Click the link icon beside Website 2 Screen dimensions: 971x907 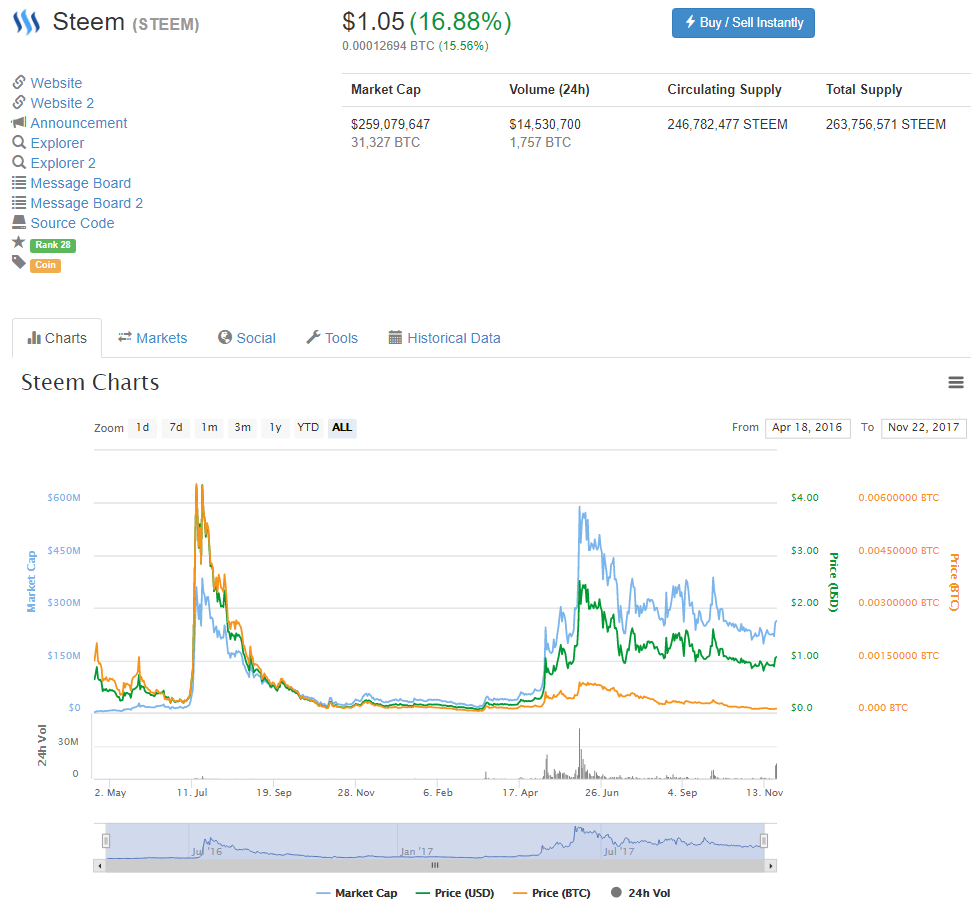click(x=19, y=102)
